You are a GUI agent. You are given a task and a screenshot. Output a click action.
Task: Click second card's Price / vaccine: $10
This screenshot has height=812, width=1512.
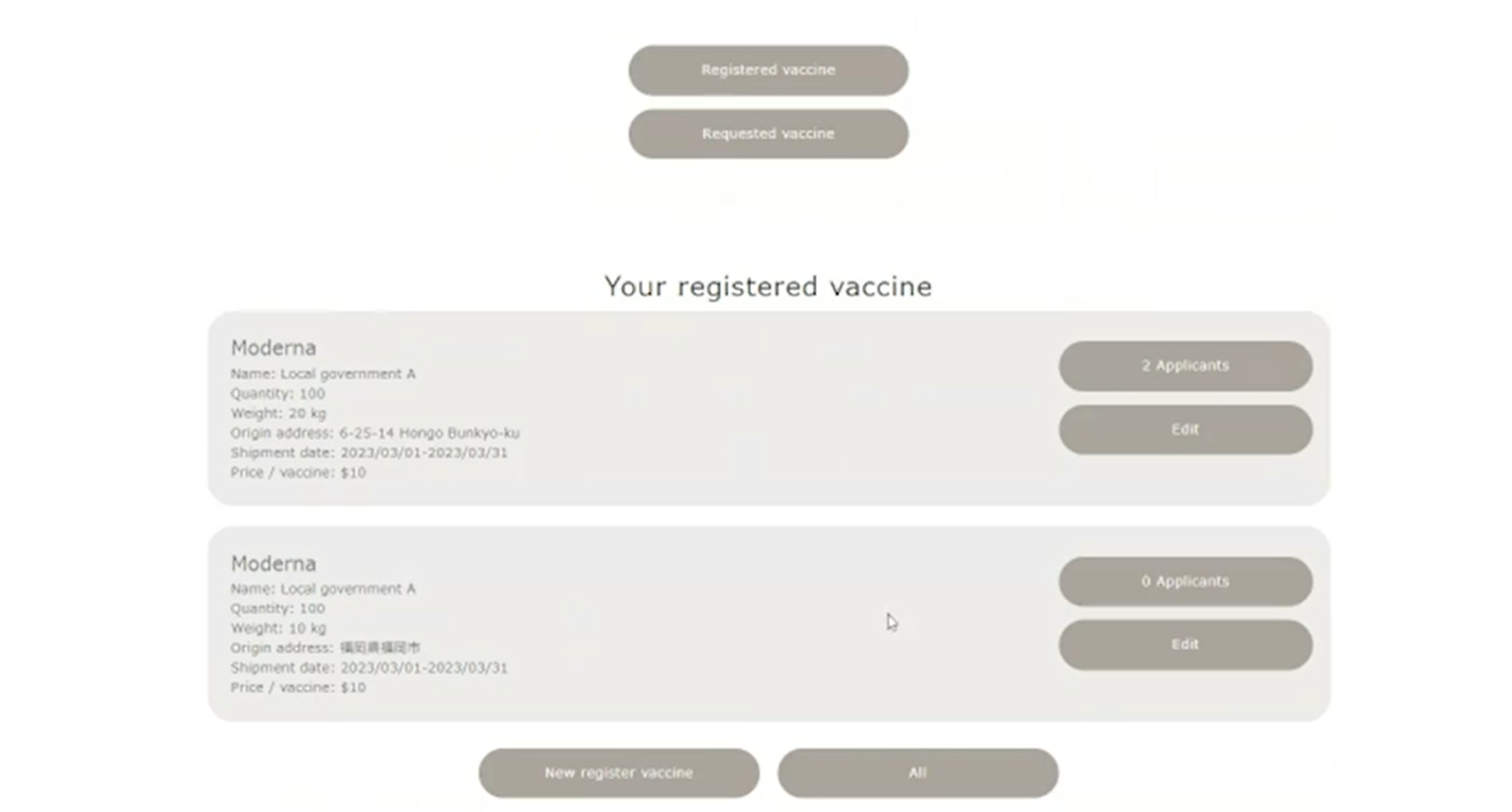[x=298, y=687]
